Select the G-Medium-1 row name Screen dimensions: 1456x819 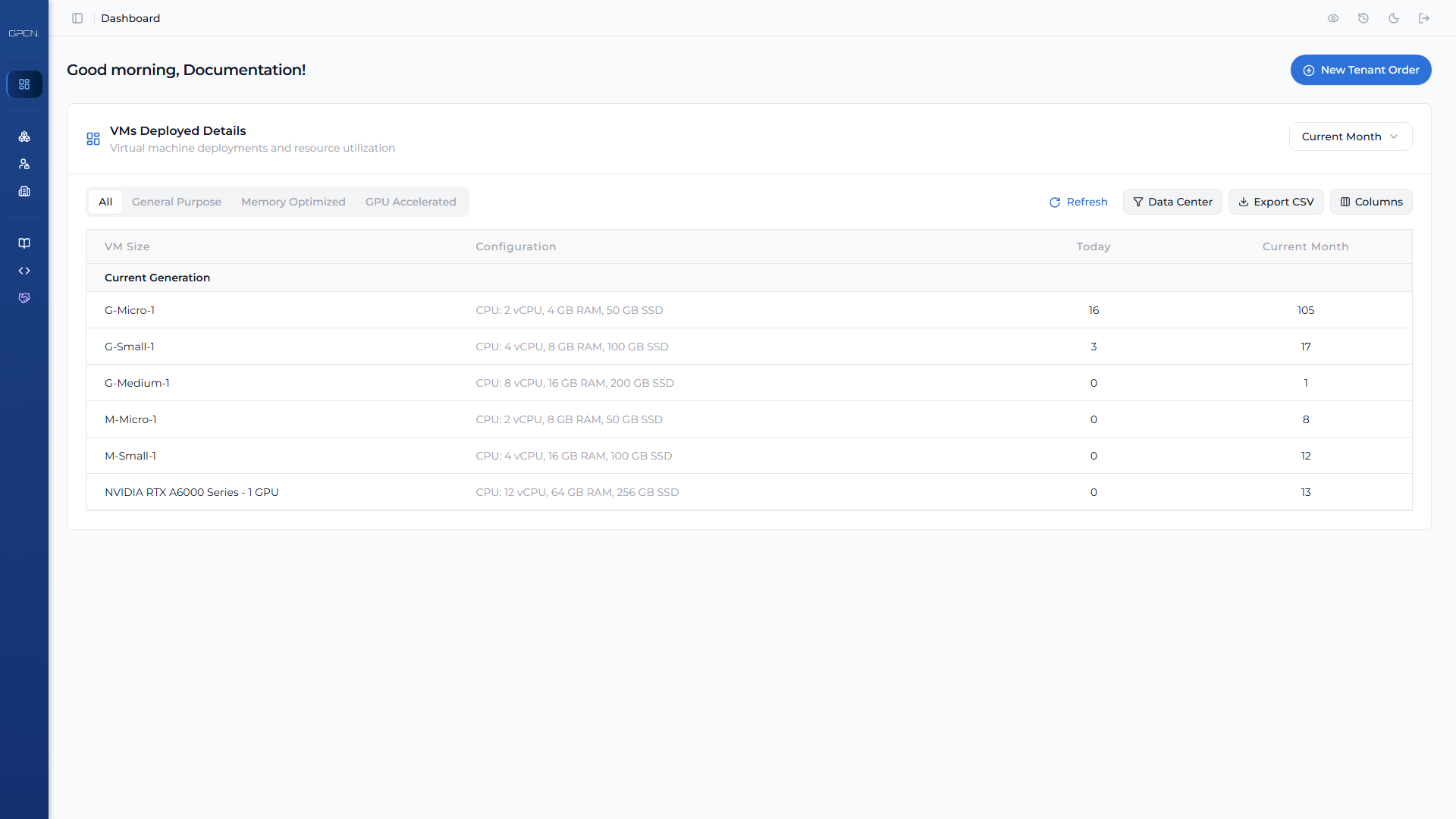point(137,383)
